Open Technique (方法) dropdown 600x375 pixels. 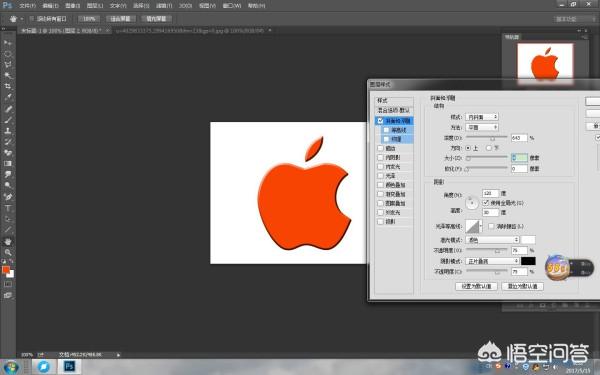(482, 127)
